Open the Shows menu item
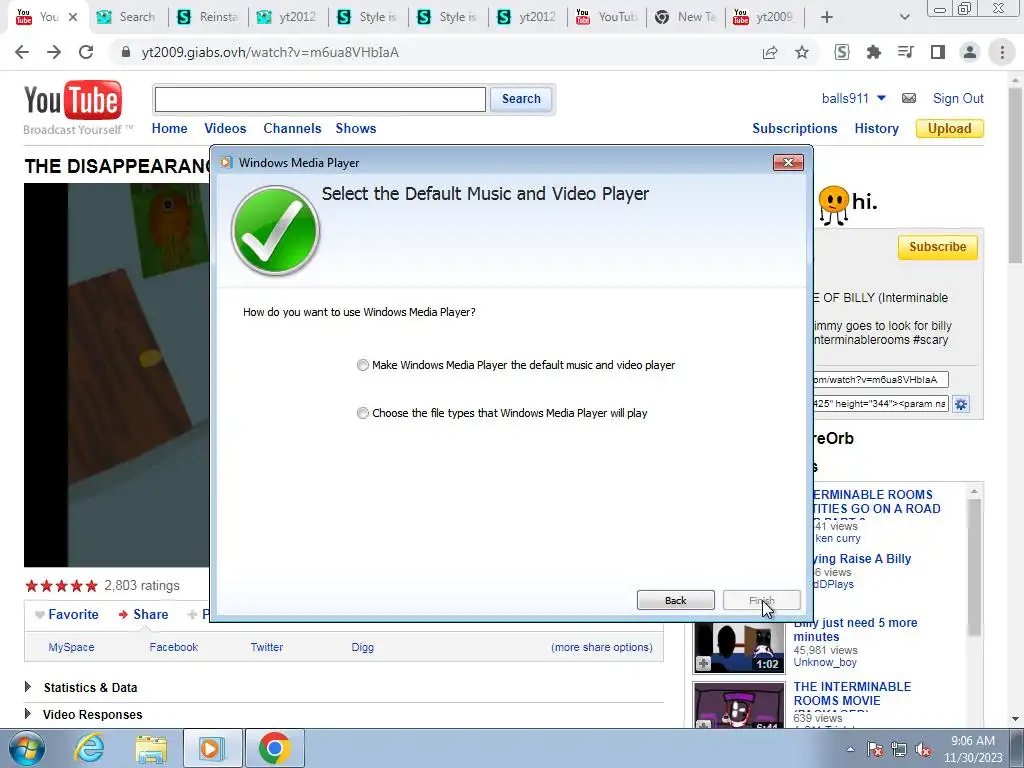 click(x=356, y=129)
